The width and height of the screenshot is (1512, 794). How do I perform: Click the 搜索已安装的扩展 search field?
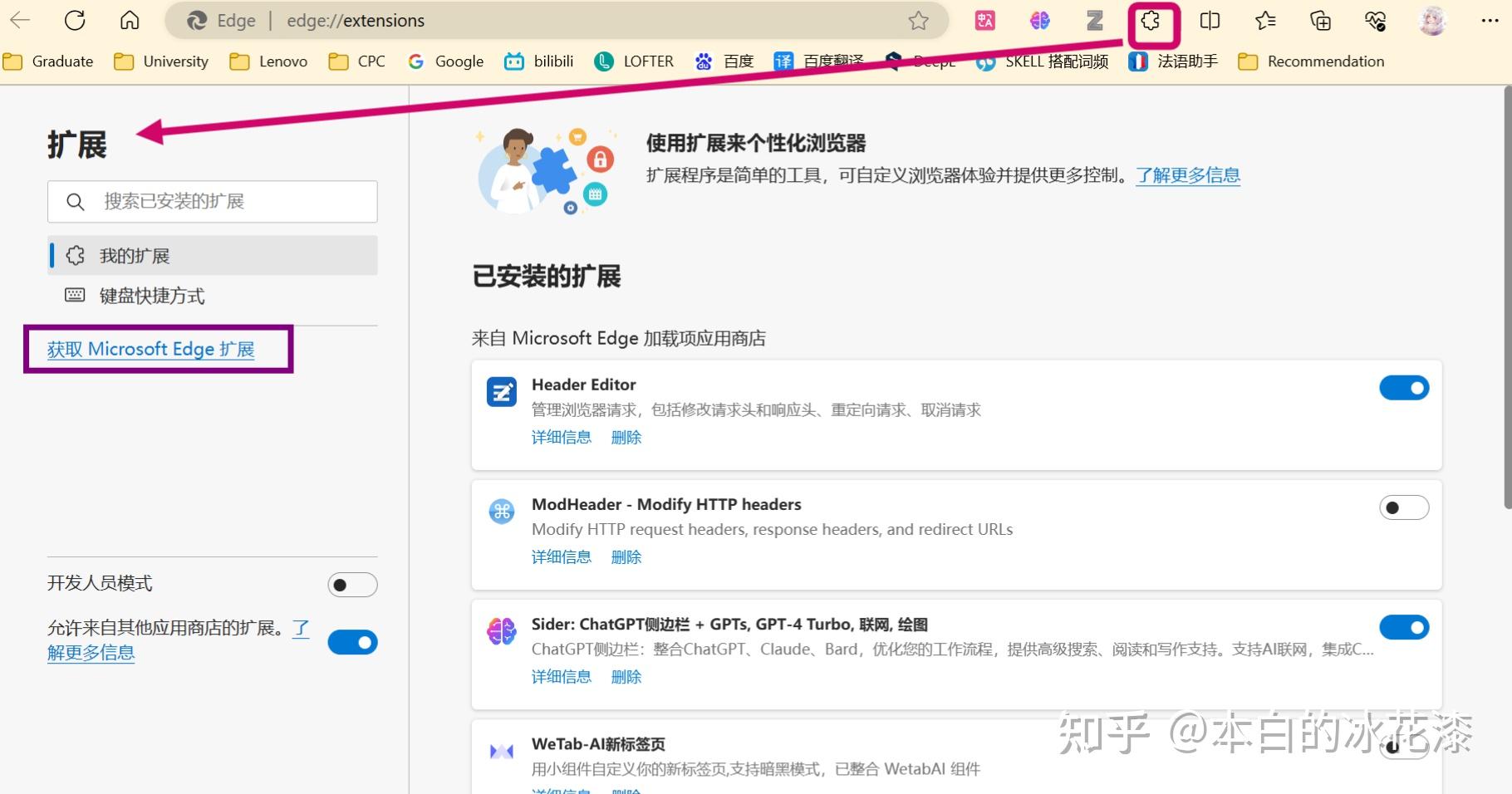(x=213, y=202)
